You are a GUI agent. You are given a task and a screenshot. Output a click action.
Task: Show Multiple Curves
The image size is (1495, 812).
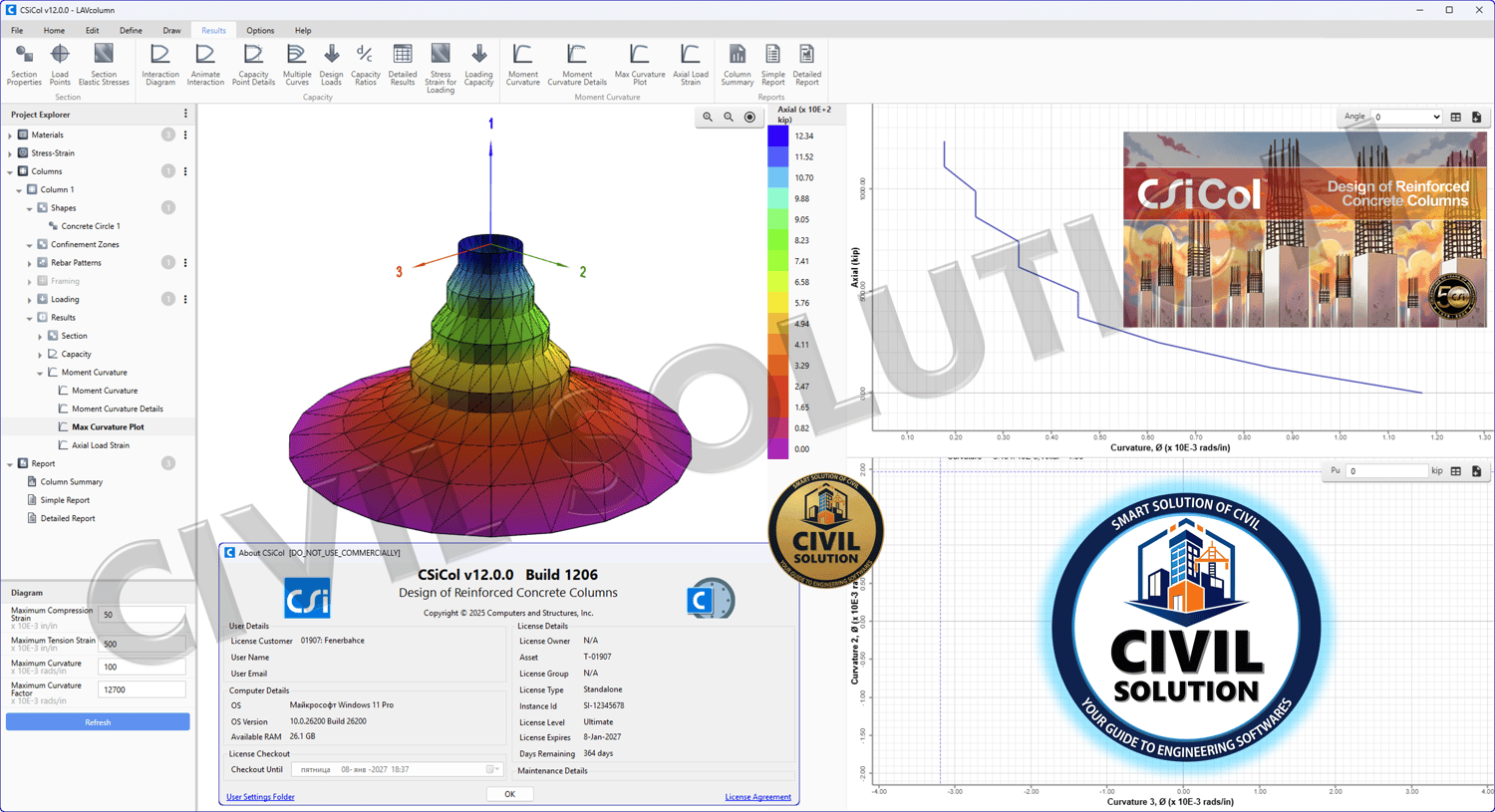pos(297,65)
